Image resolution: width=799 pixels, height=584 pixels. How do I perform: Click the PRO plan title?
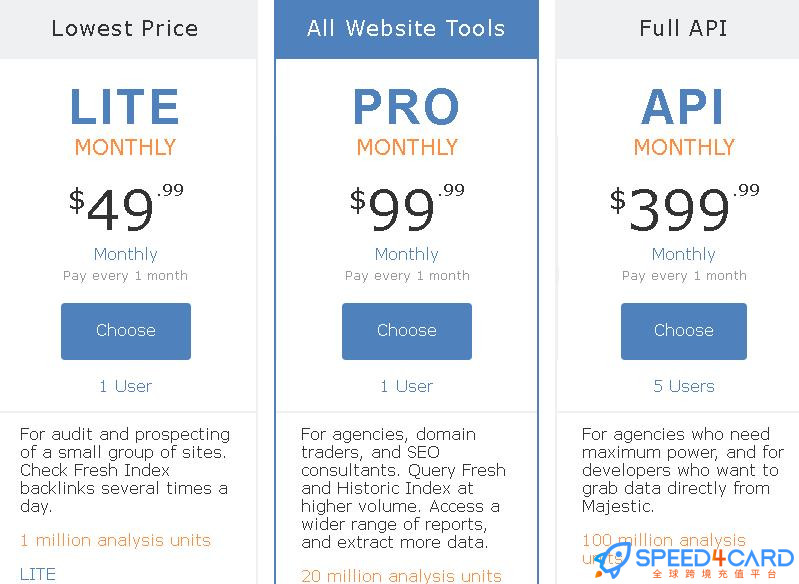click(406, 107)
